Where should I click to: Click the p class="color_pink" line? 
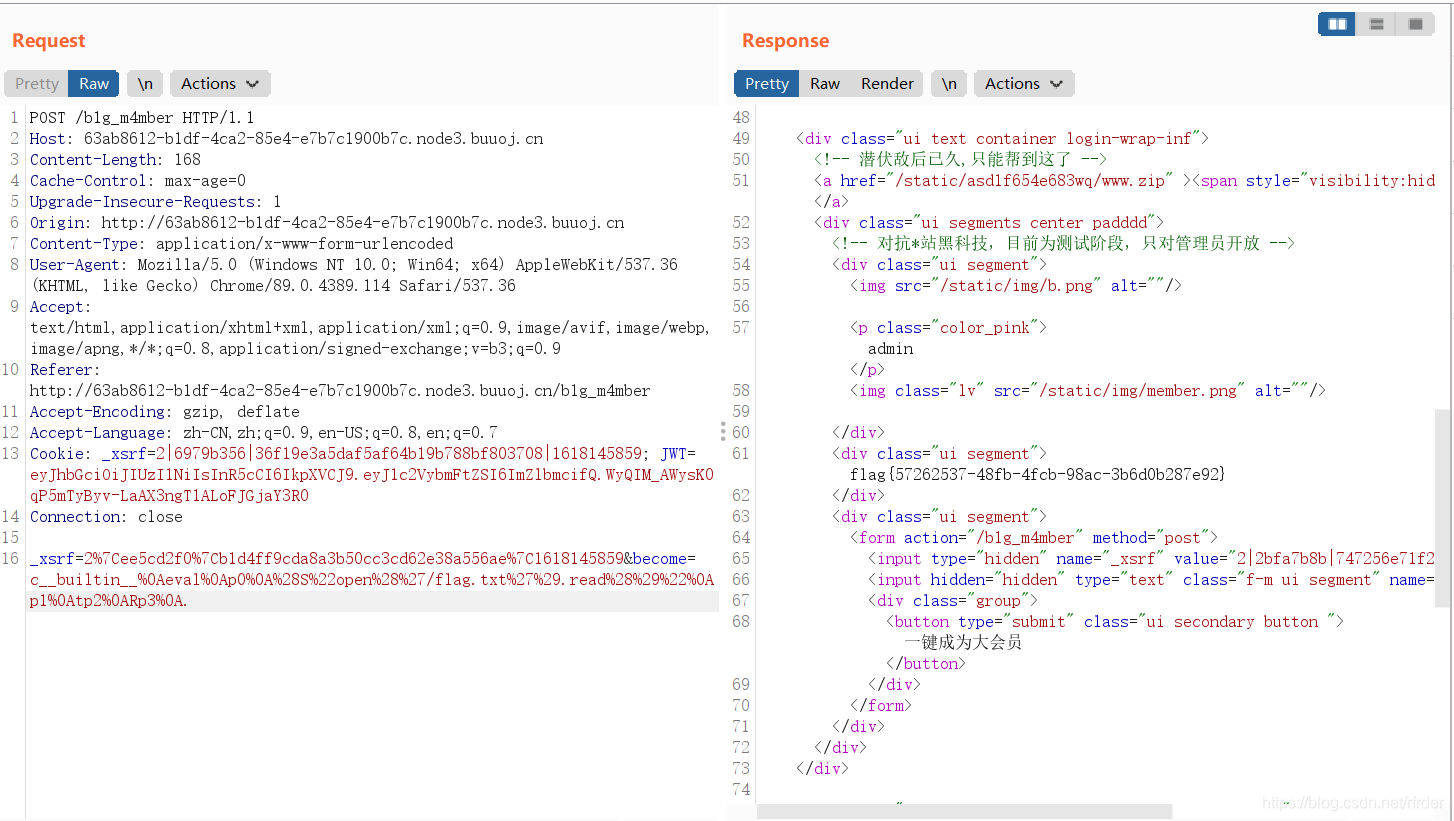[x=949, y=328]
